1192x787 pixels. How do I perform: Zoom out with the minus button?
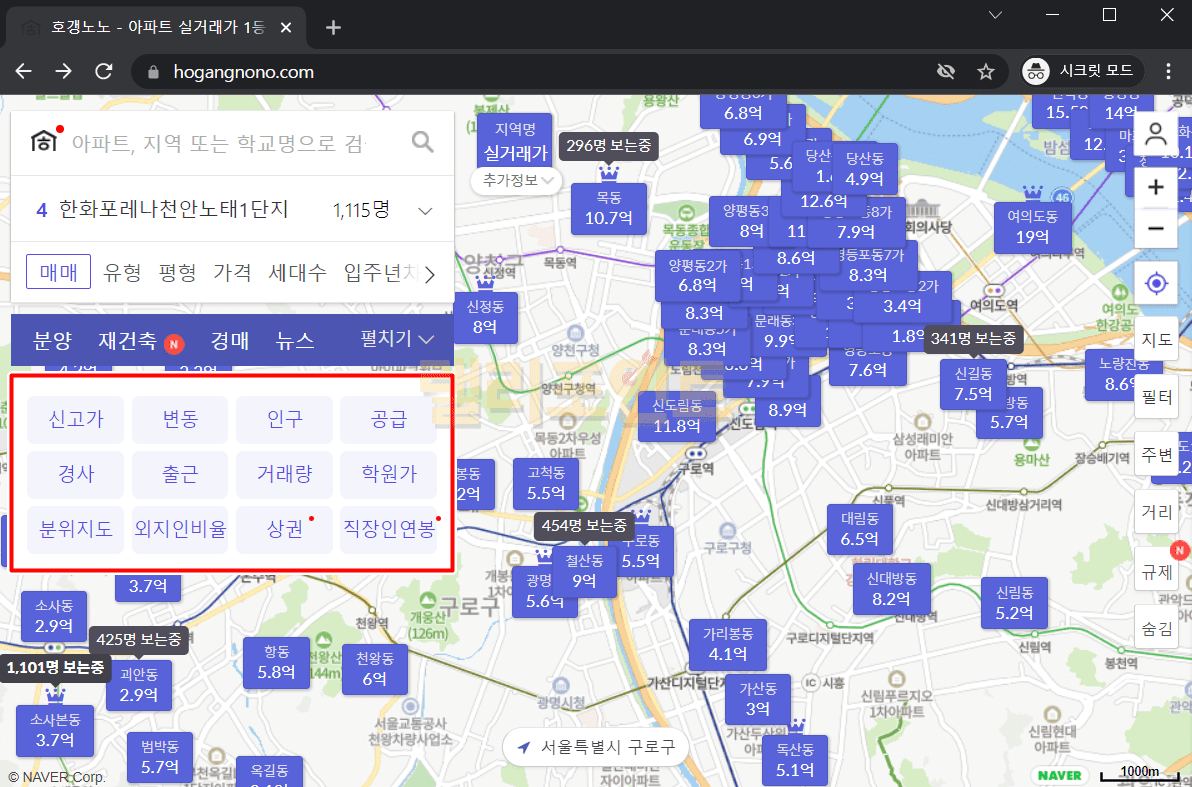pos(1156,229)
